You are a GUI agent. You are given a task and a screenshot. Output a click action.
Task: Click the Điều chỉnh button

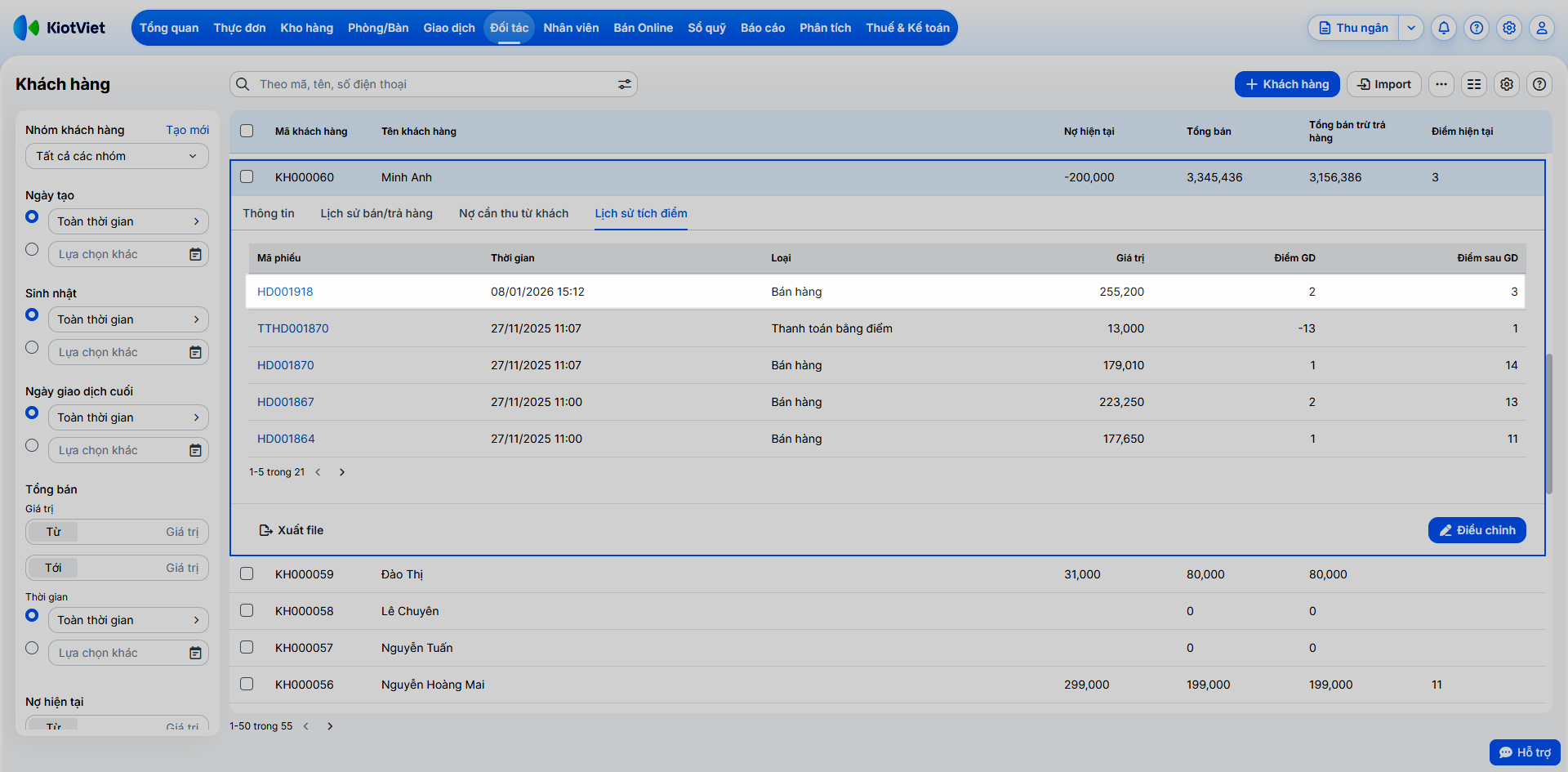pyautogui.click(x=1477, y=530)
